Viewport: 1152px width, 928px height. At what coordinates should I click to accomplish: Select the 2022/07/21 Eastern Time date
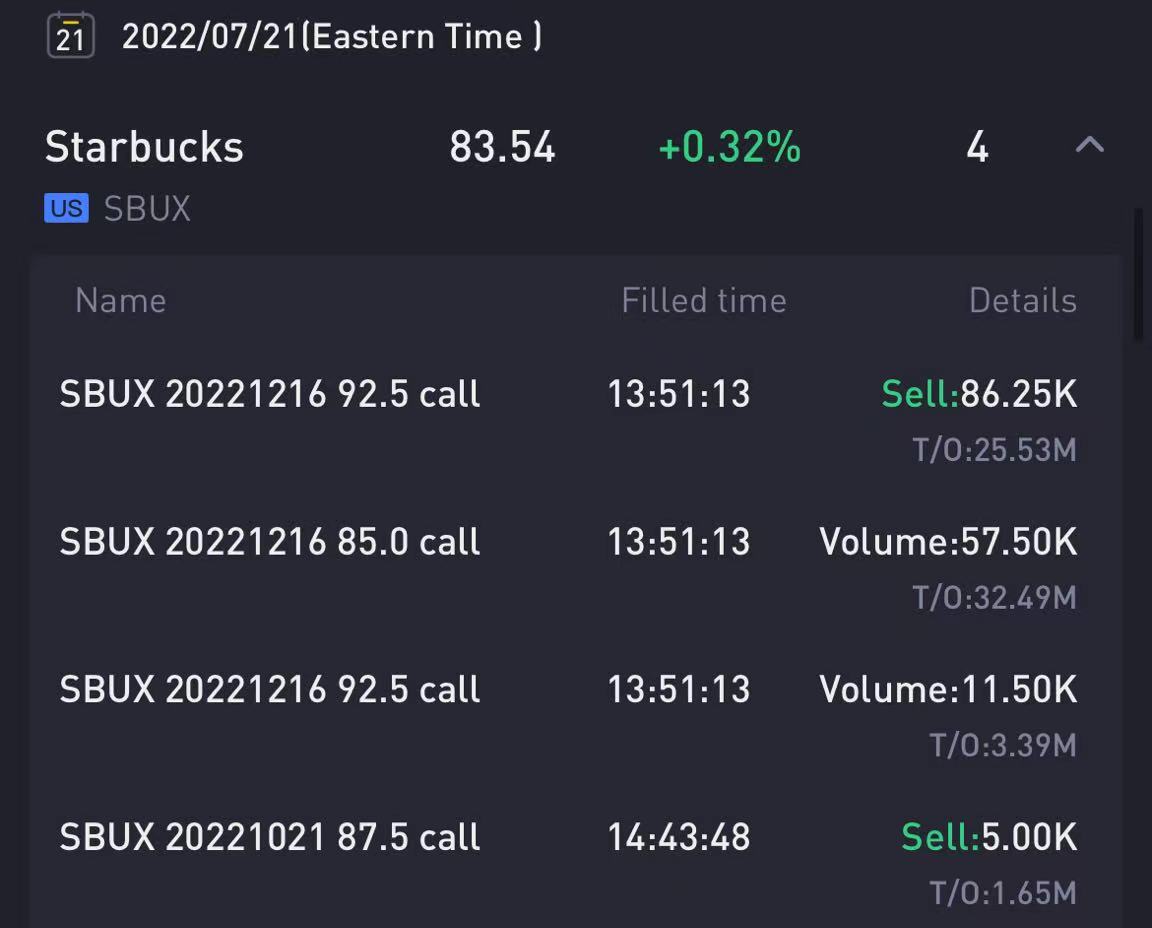tap(331, 36)
